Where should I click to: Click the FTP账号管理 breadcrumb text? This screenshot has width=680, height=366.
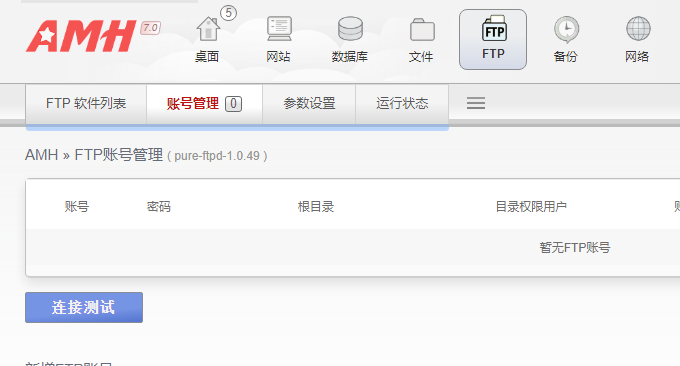tap(118, 155)
